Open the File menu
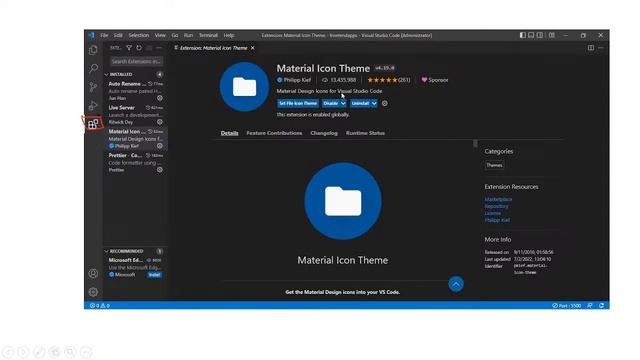640x360 pixels. tap(104, 35)
